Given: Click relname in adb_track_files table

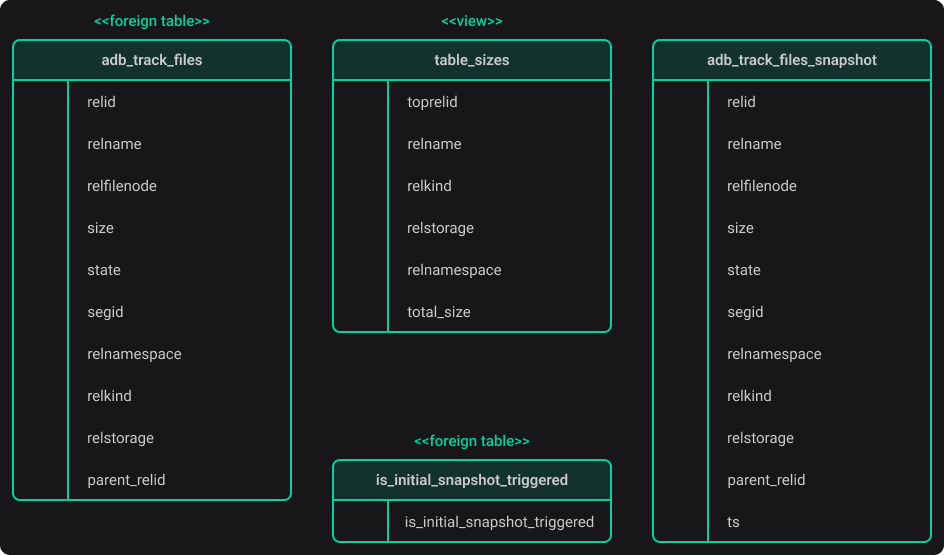Looking at the screenshot, I should (x=114, y=144).
